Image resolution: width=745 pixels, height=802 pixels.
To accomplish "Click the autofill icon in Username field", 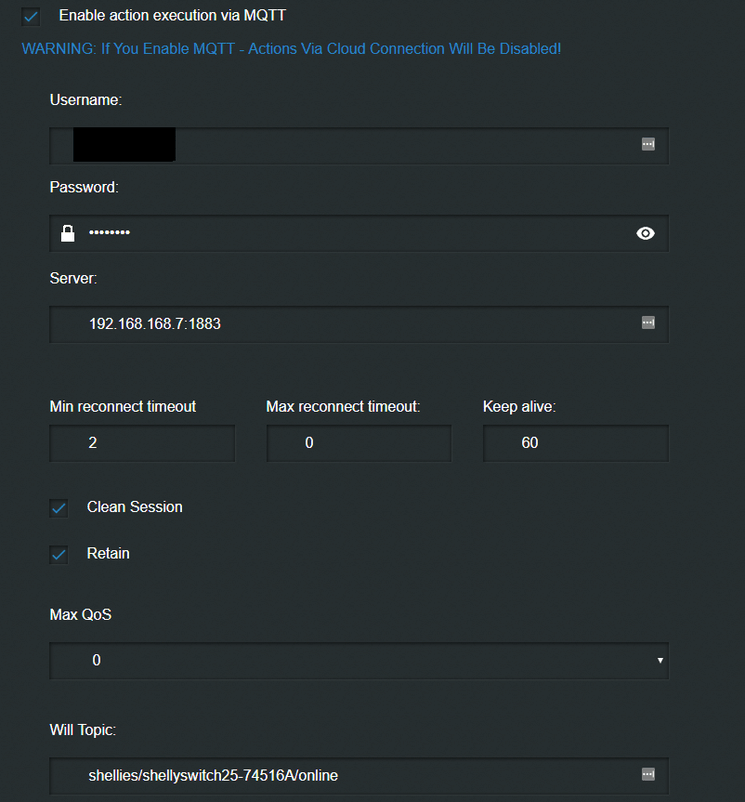I will coord(648,144).
